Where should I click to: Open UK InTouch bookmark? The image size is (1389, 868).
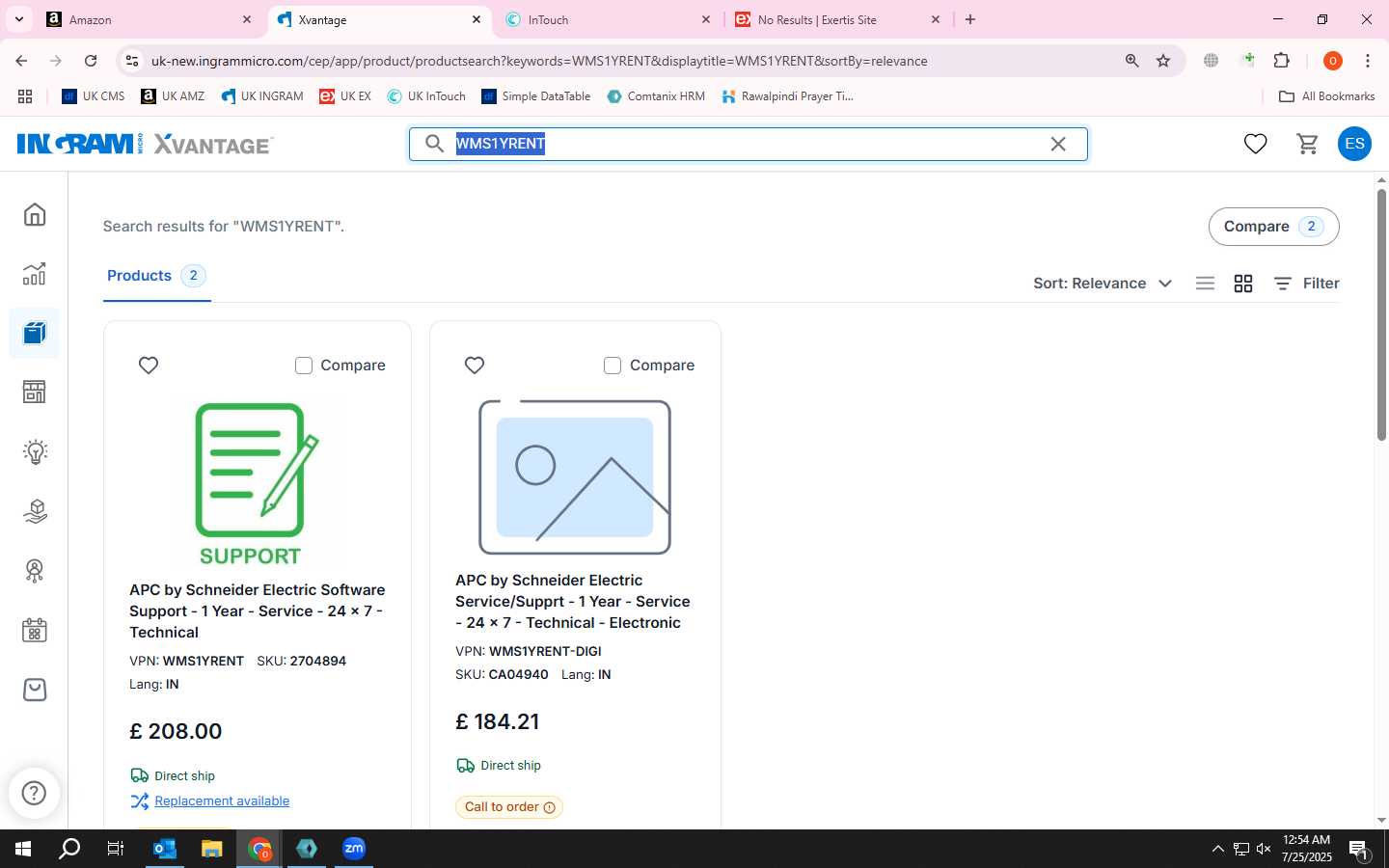pyautogui.click(x=426, y=96)
